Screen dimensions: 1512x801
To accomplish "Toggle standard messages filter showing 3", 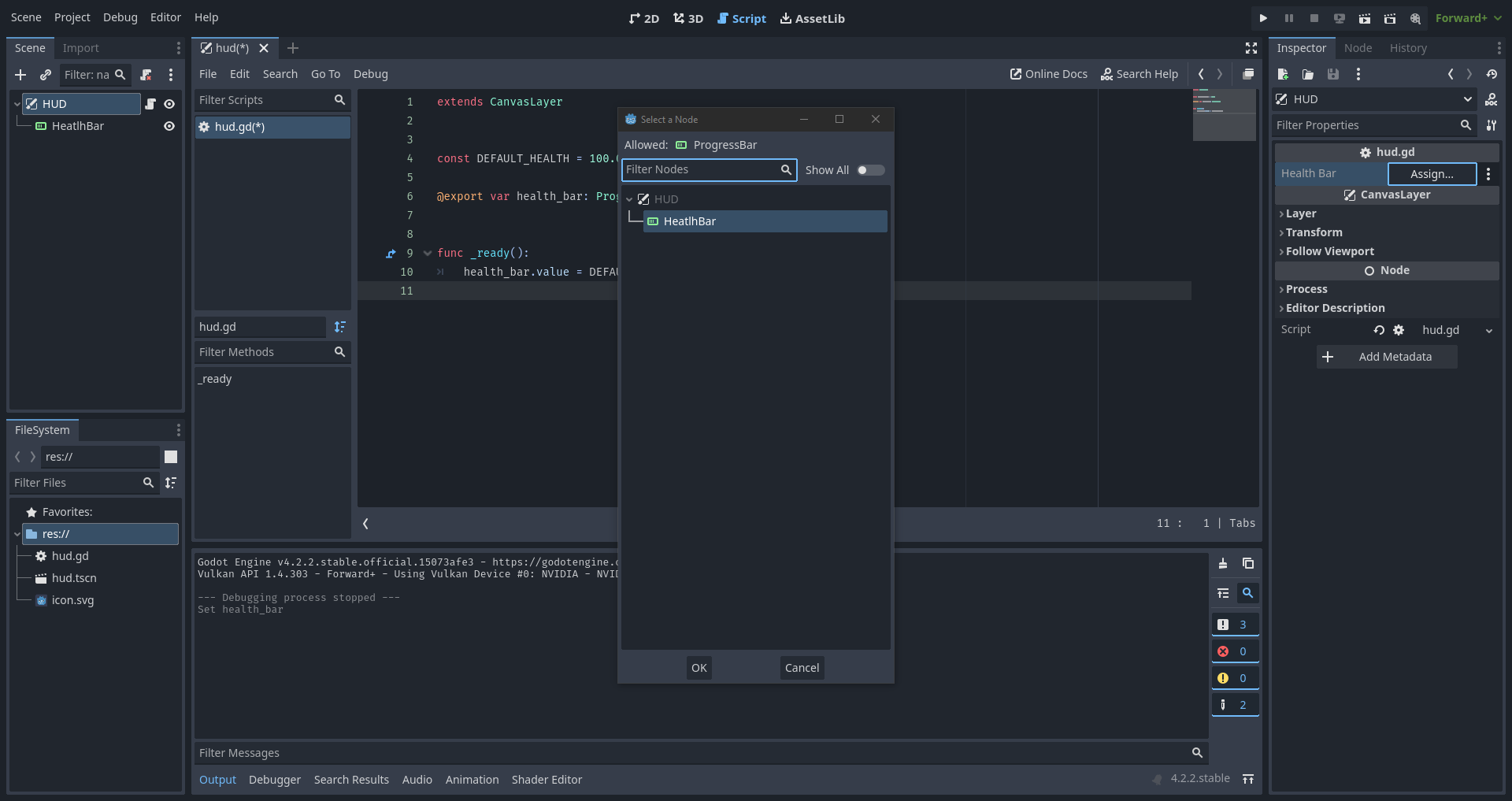I will pos(1235,625).
